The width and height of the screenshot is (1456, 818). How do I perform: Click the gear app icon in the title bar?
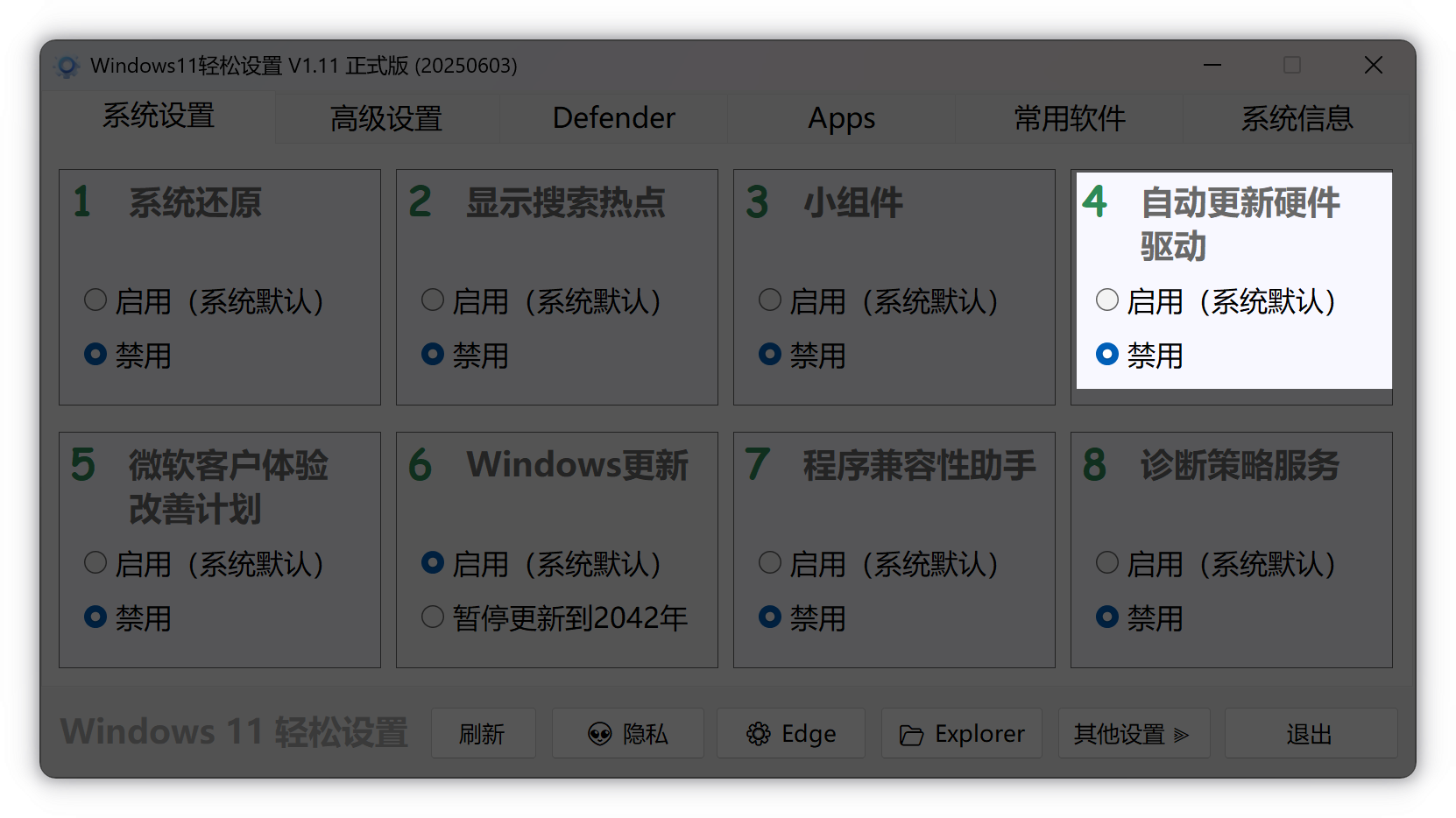pos(67,66)
